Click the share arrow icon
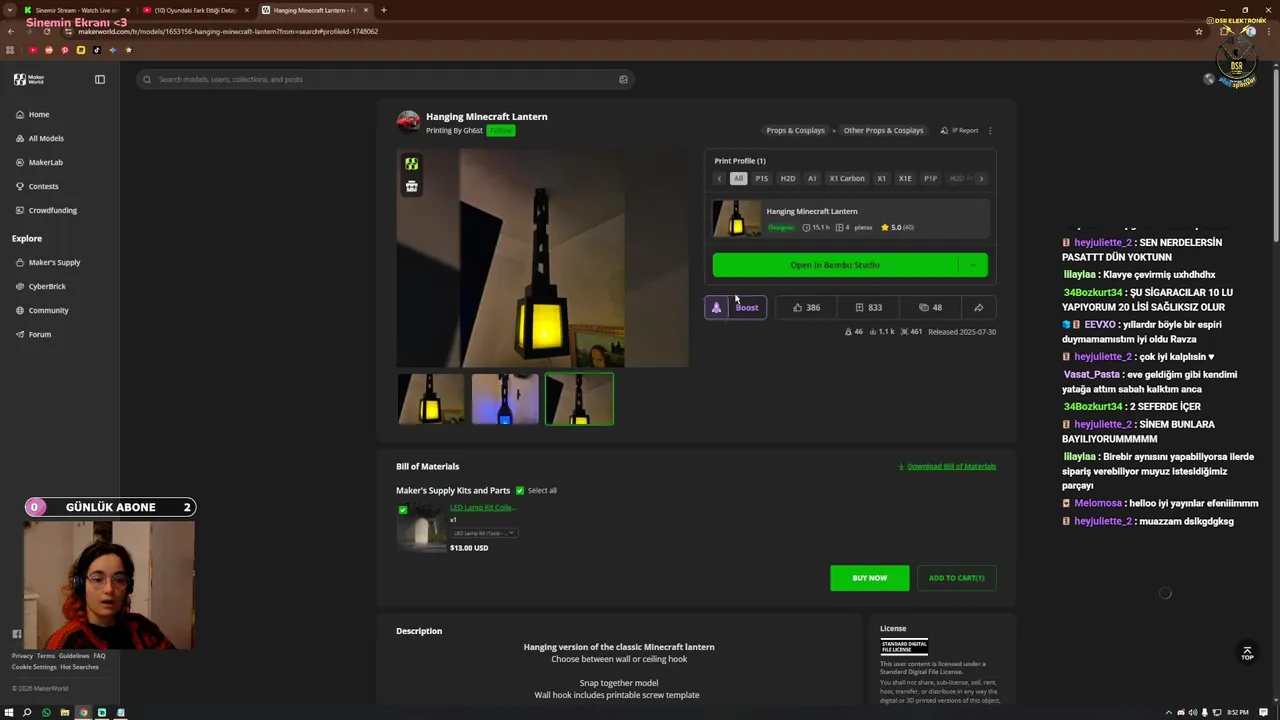The width and height of the screenshot is (1280, 720). click(x=979, y=308)
